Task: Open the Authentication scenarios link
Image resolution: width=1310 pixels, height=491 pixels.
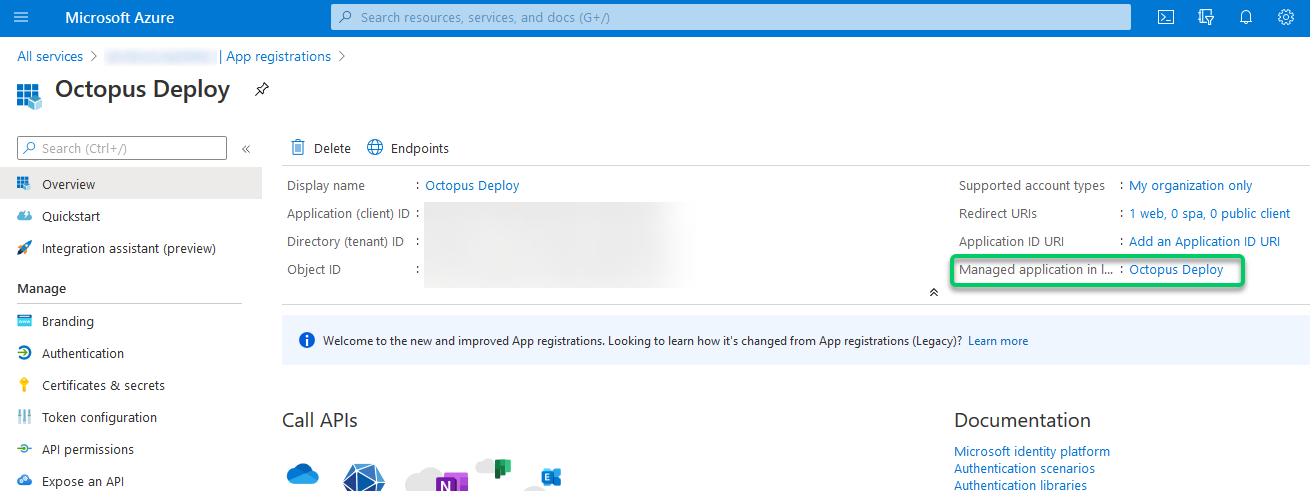Action: pyautogui.click(x=1024, y=468)
